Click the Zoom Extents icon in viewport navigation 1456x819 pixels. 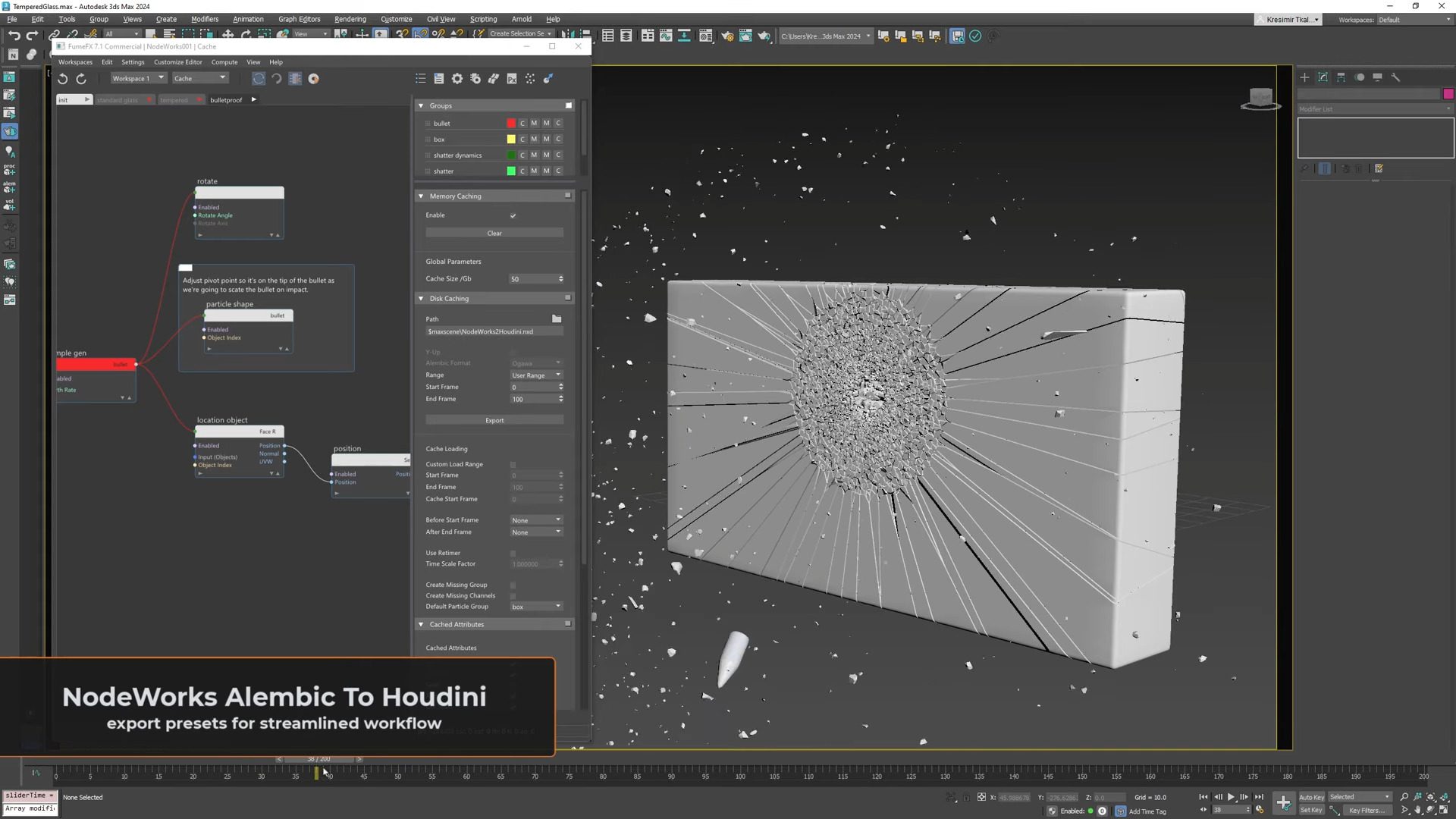(x=1430, y=796)
